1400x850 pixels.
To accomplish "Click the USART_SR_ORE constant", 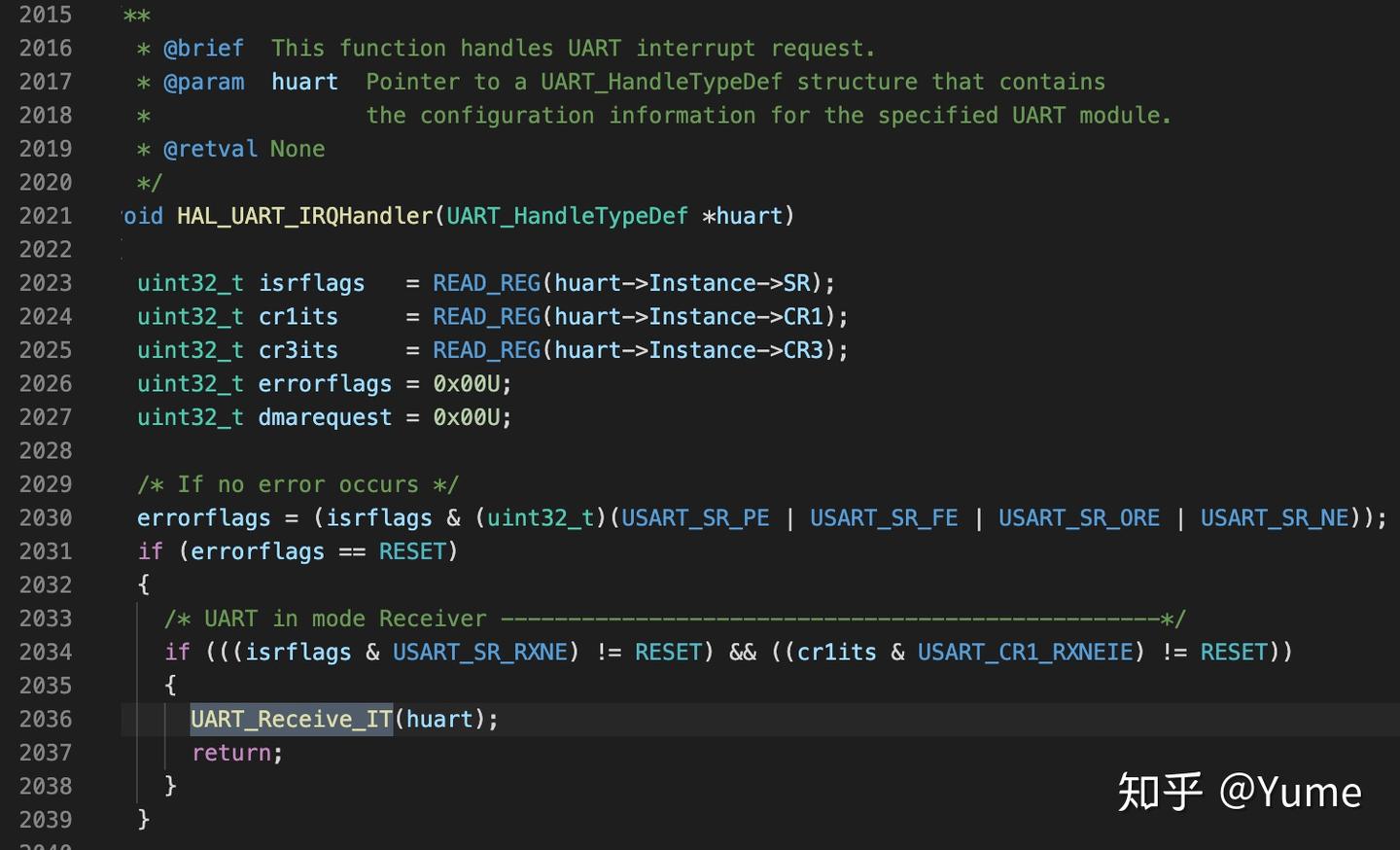I will 1079,518.
